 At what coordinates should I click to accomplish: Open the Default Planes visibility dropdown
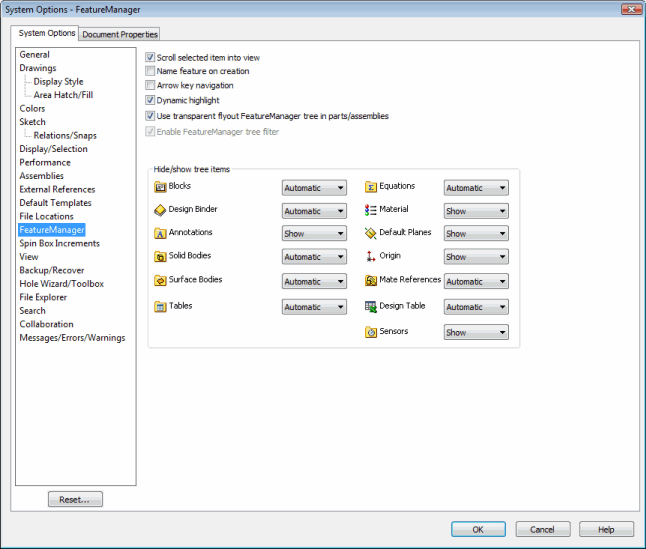coord(476,234)
